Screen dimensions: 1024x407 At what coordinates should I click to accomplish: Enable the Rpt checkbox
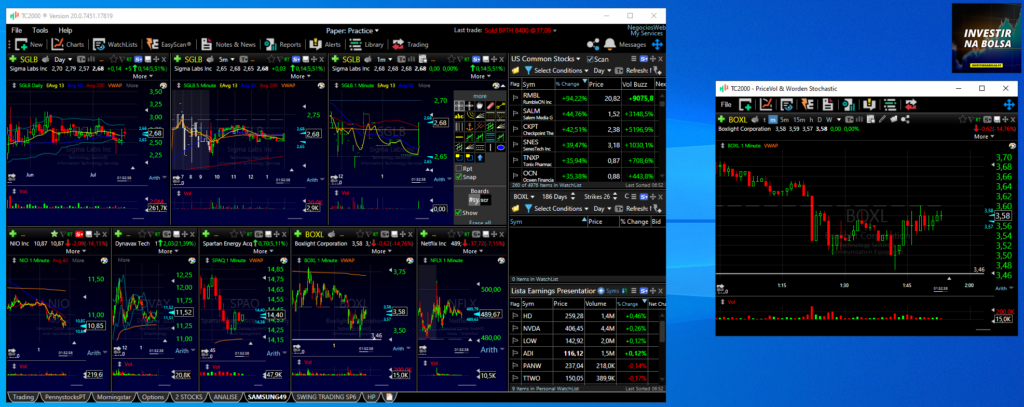pos(458,167)
